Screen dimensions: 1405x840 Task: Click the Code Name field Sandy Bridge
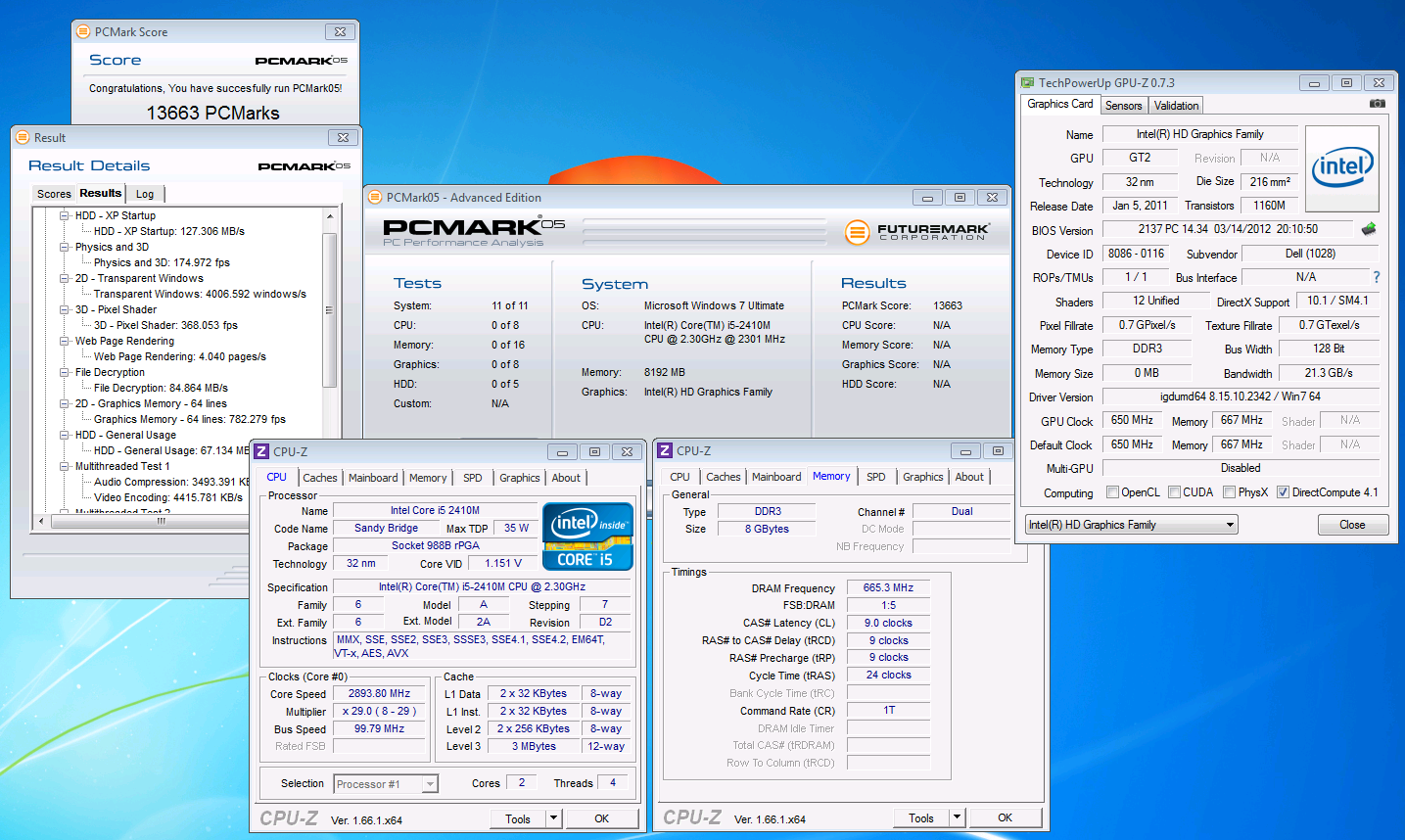[x=386, y=528]
